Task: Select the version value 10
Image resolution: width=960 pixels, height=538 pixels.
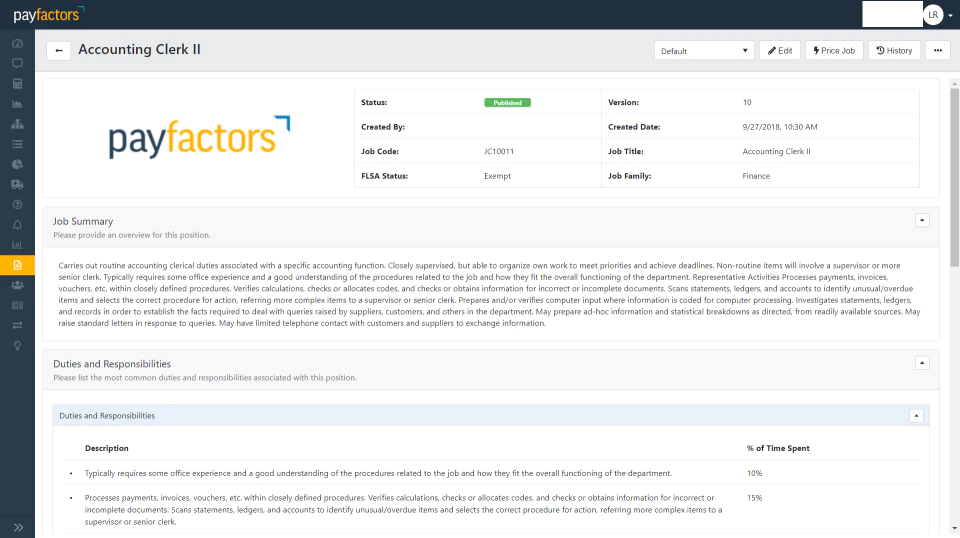Action: pos(747,102)
